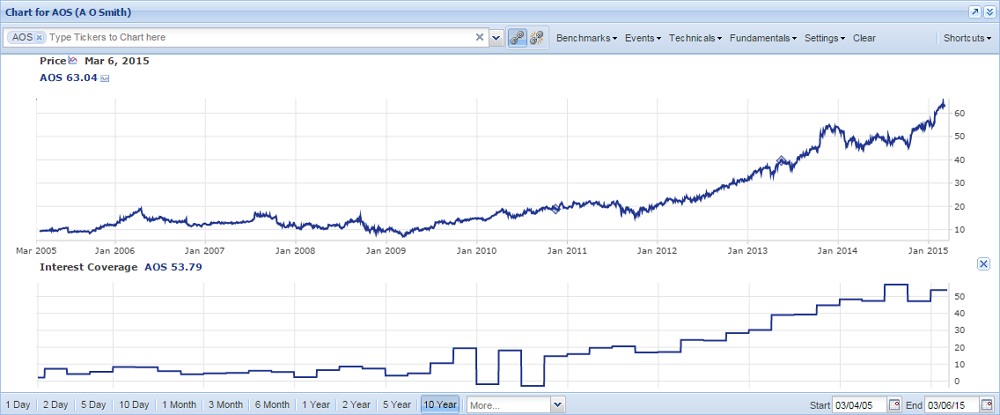
Task: Select the 1 Year range
Action: [x=316, y=405]
